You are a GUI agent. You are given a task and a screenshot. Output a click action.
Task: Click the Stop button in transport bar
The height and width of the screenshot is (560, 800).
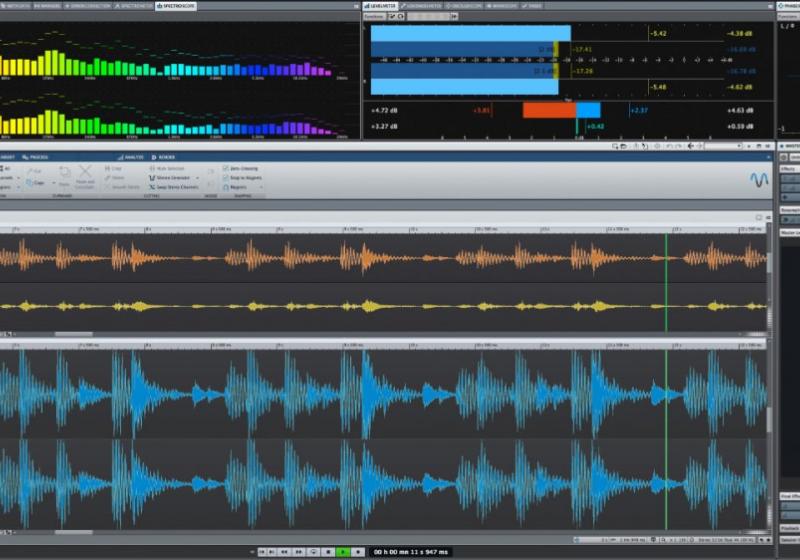tap(329, 551)
